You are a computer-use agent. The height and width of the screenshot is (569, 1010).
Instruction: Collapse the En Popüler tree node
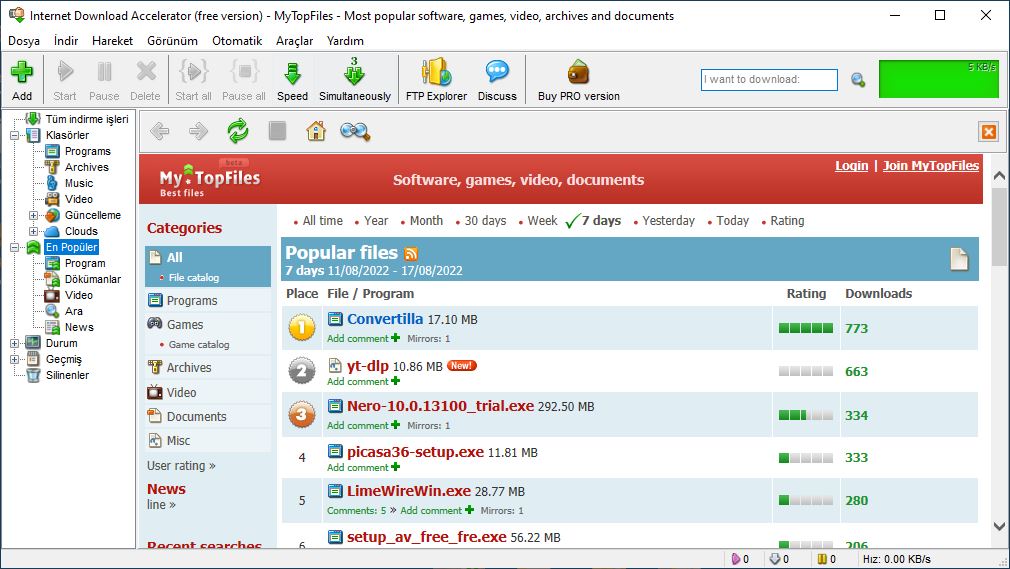pyautogui.click(x=14, y=247)
